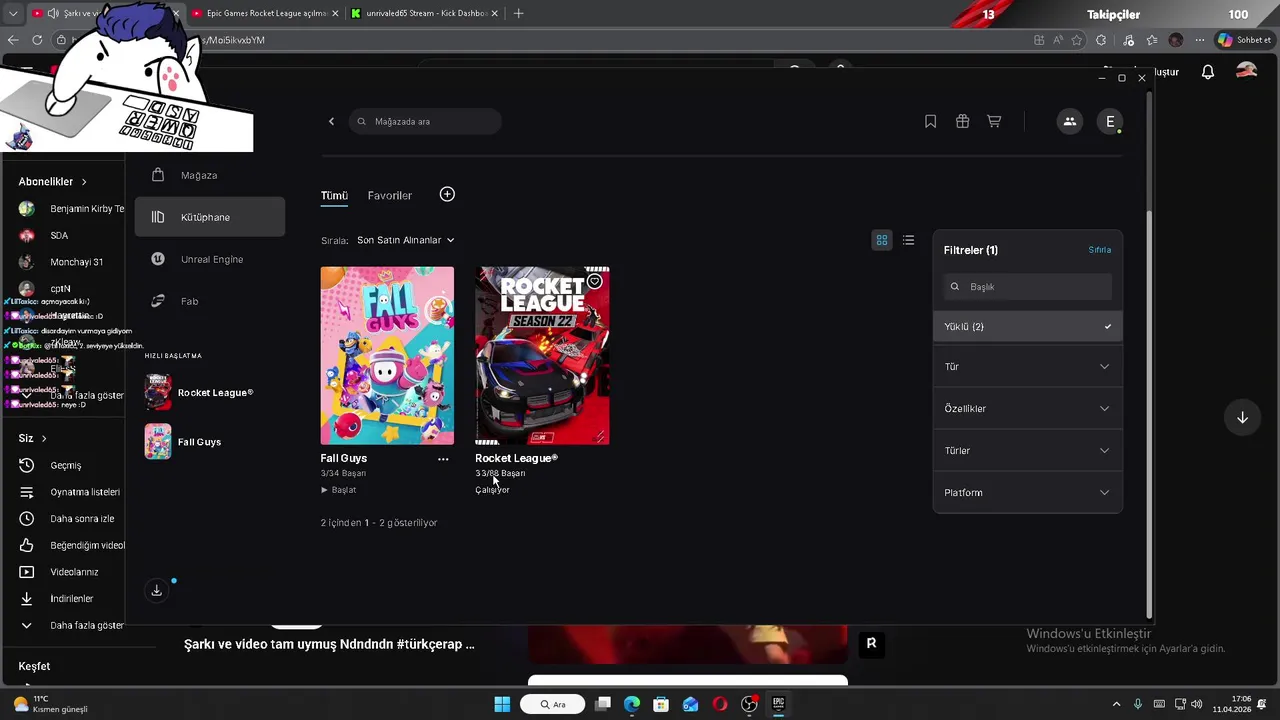1280x720 pixels.
Task: Expand the Siz section in YouTube
Action: pyautogui.click(x=32, y=438)
